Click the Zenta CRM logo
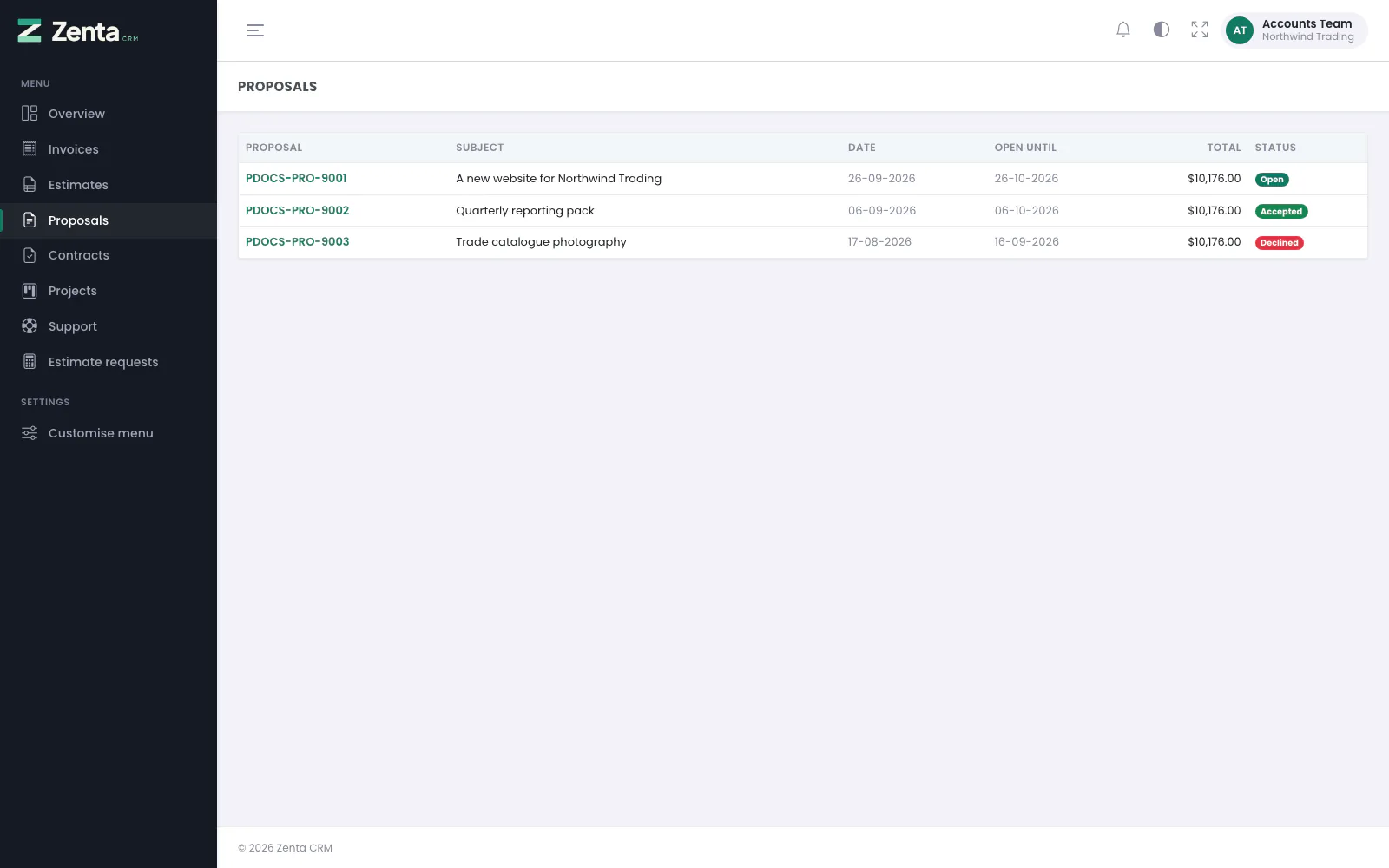The height and width of the screenshot is (868, 1389). click(78, 31)
